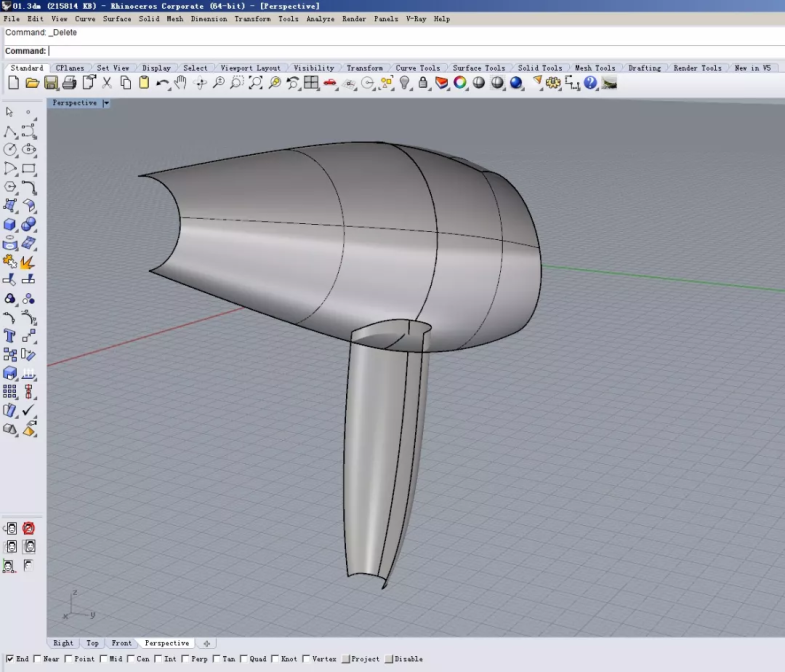The height and width of the screenshot is (672, 785).
Task: Click the Save file icon
Action: [51, 83]
